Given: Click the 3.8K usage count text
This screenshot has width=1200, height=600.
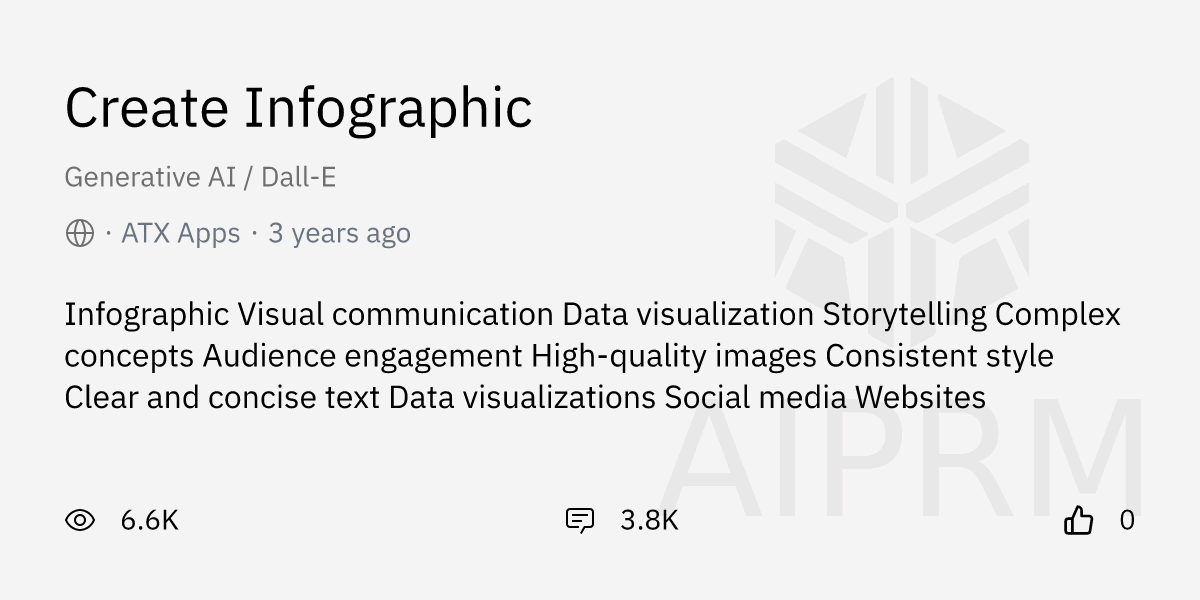Looking at the screenshot, I should (648, 520).
